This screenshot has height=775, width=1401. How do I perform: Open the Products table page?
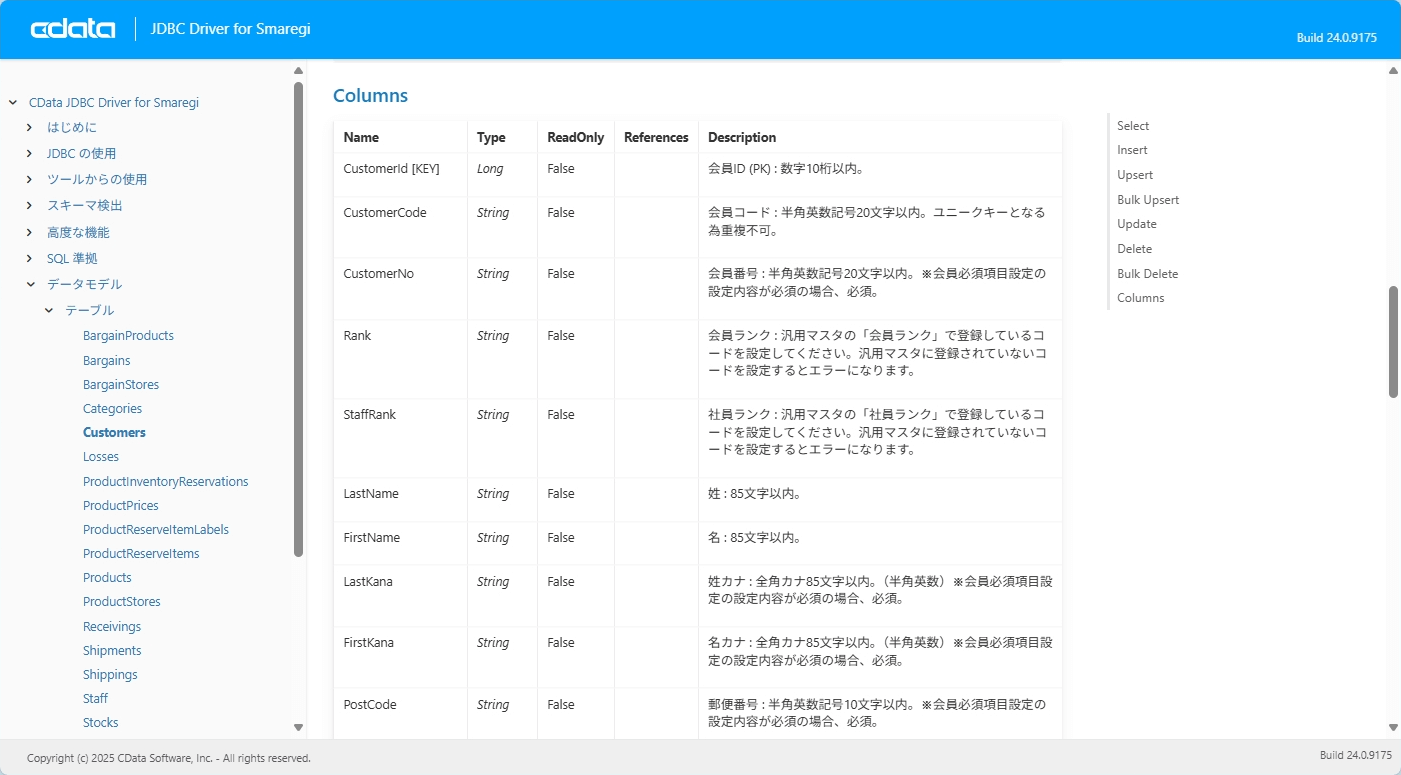pyautogui.click(x=107, y=577)
